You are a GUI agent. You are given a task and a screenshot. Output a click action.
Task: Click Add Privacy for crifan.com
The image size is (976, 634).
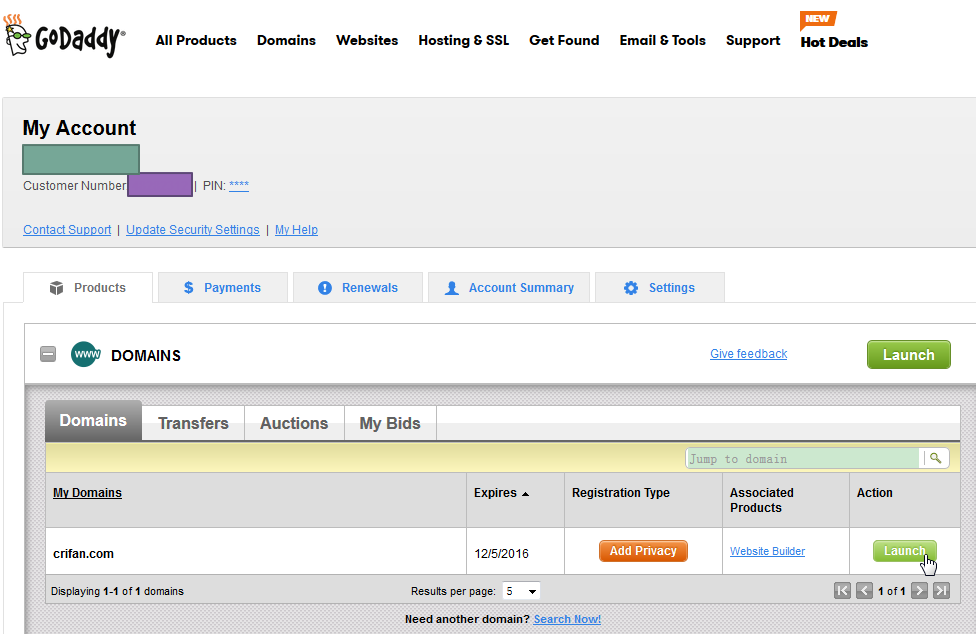point(644,551)
